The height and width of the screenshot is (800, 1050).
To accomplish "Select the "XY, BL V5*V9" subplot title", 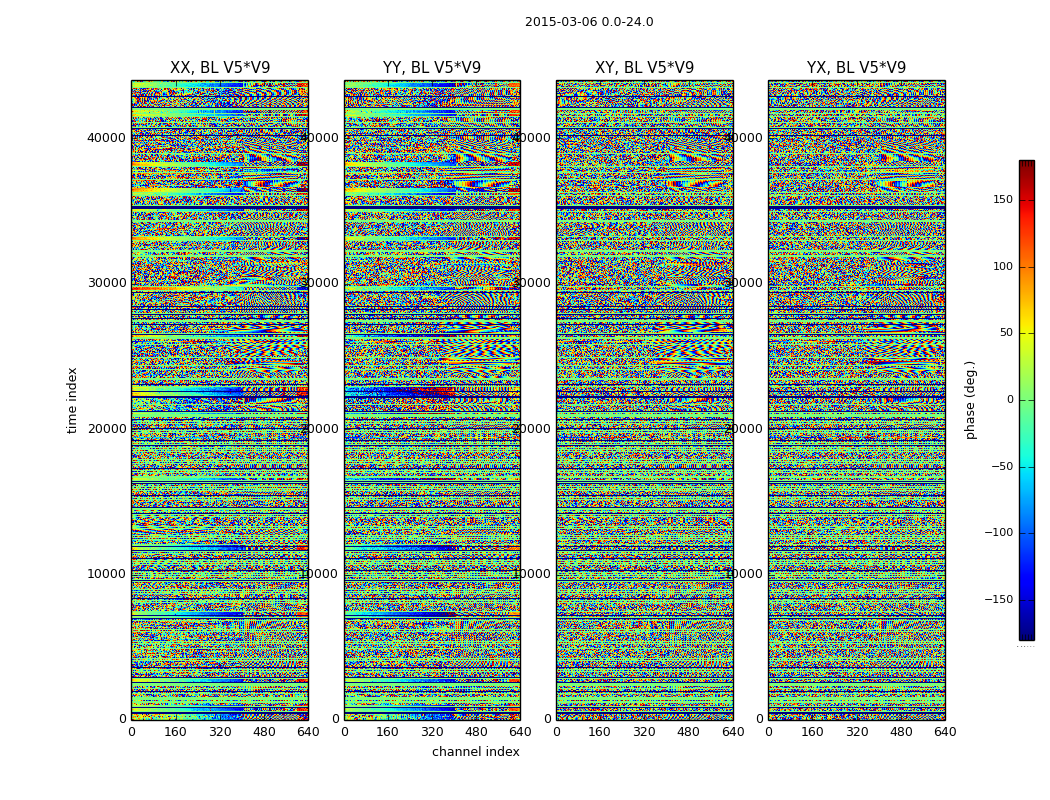I will pos(644,68).
